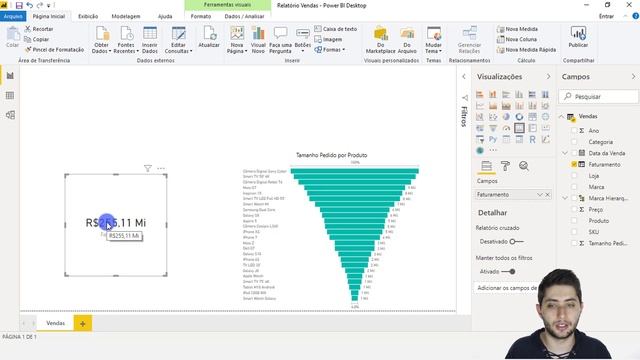Check the Categoria field checkbox

click(x=574, y=142)
